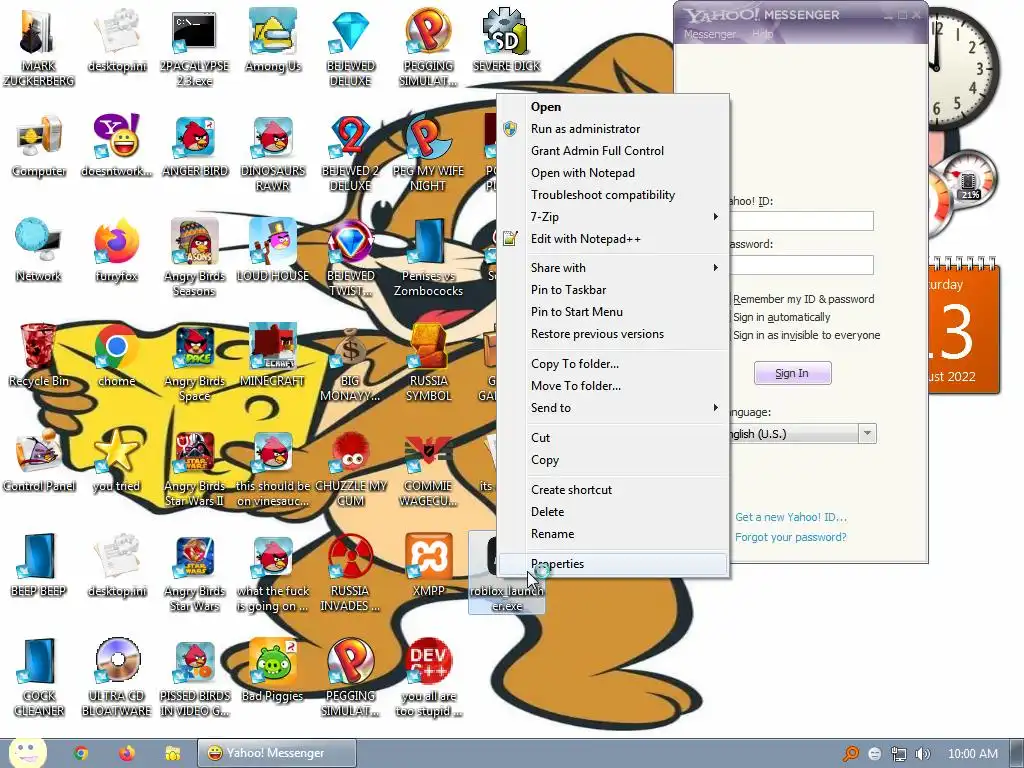This screenshot has width=1024, height=768.
Task: Click the furryfox Firefox shortcut
Action: [x=117, y=243]
